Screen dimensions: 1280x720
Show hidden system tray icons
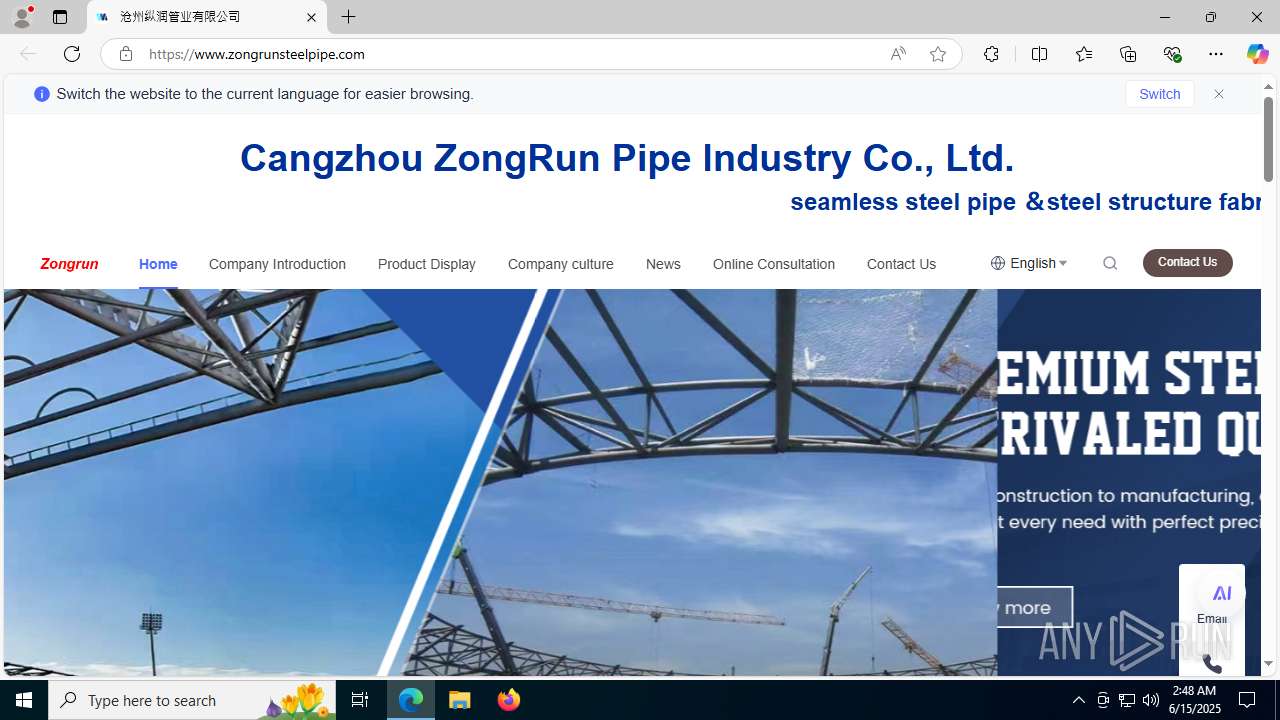click(1078, 700)
